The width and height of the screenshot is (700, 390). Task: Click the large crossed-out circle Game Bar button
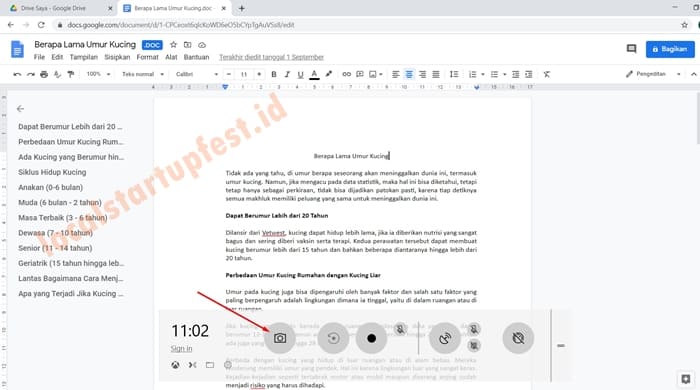point(518,338)
